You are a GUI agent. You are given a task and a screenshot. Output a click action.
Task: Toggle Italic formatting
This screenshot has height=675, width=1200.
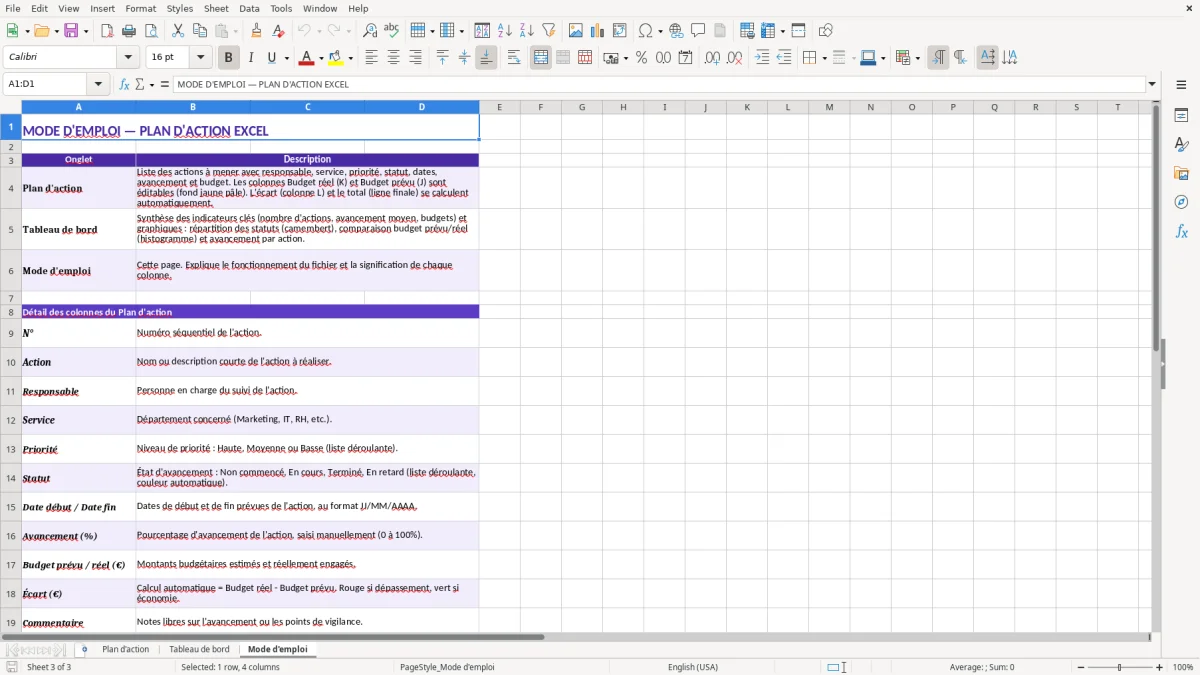pos(251,58)
